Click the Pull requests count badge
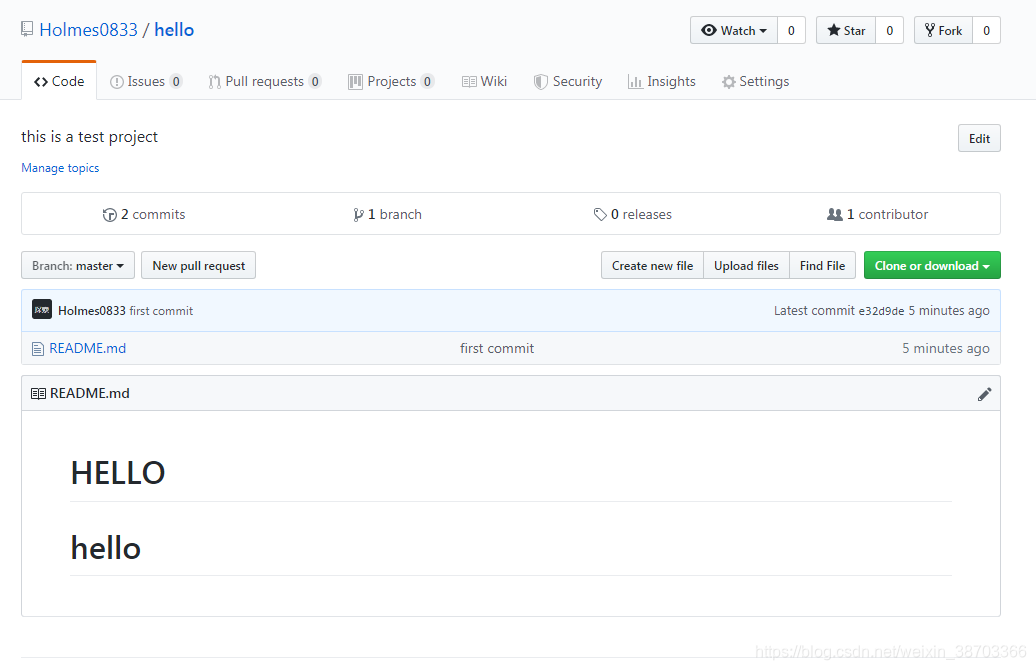Viewport: 1036px width, 670px height. (x=315, y=81)
